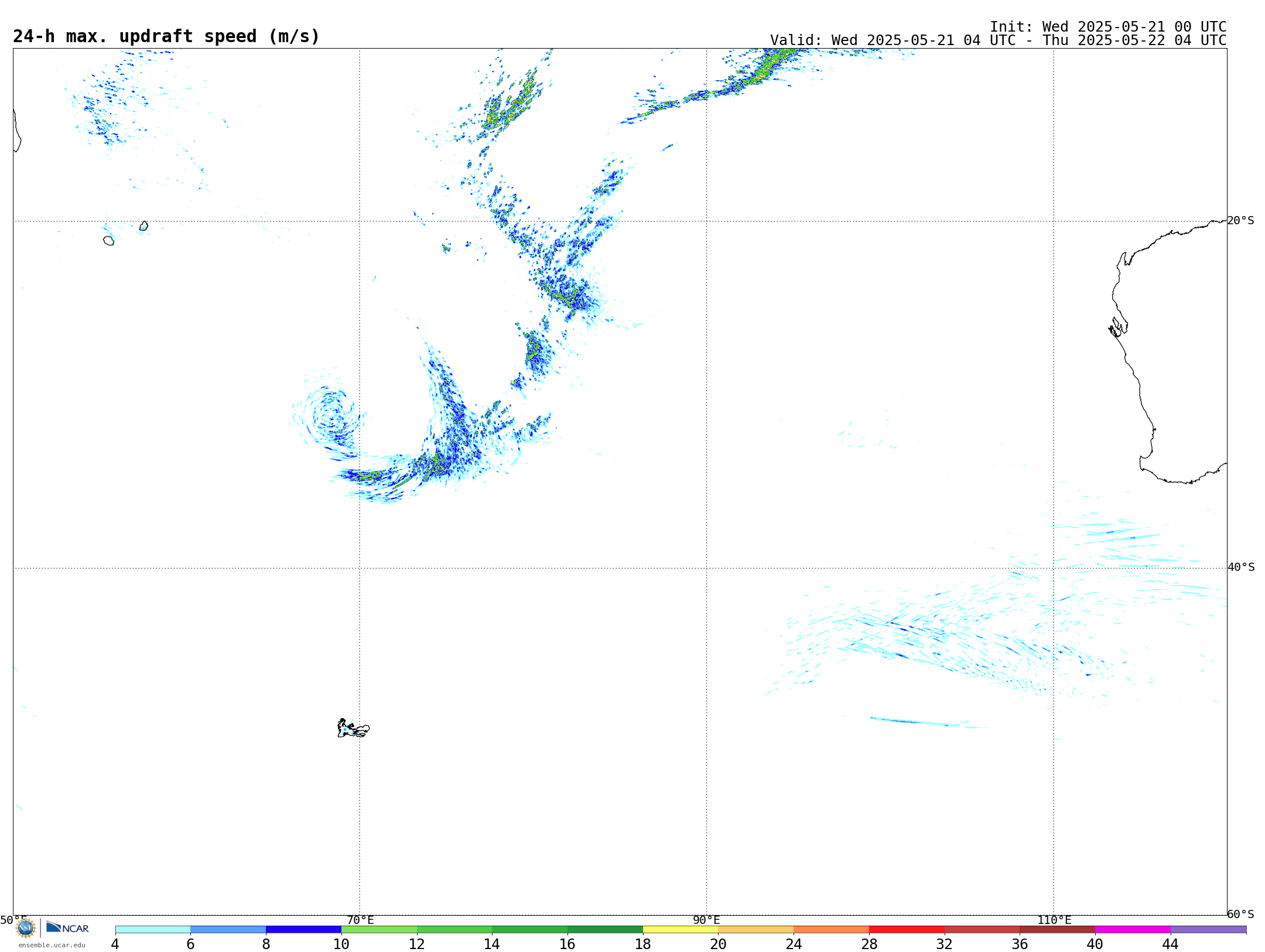The height and width of the screenshot is (952, 1265).
Task: Click the '24-h max. updraft speed (m/s)' title
Action: click(x=166, y=36)
